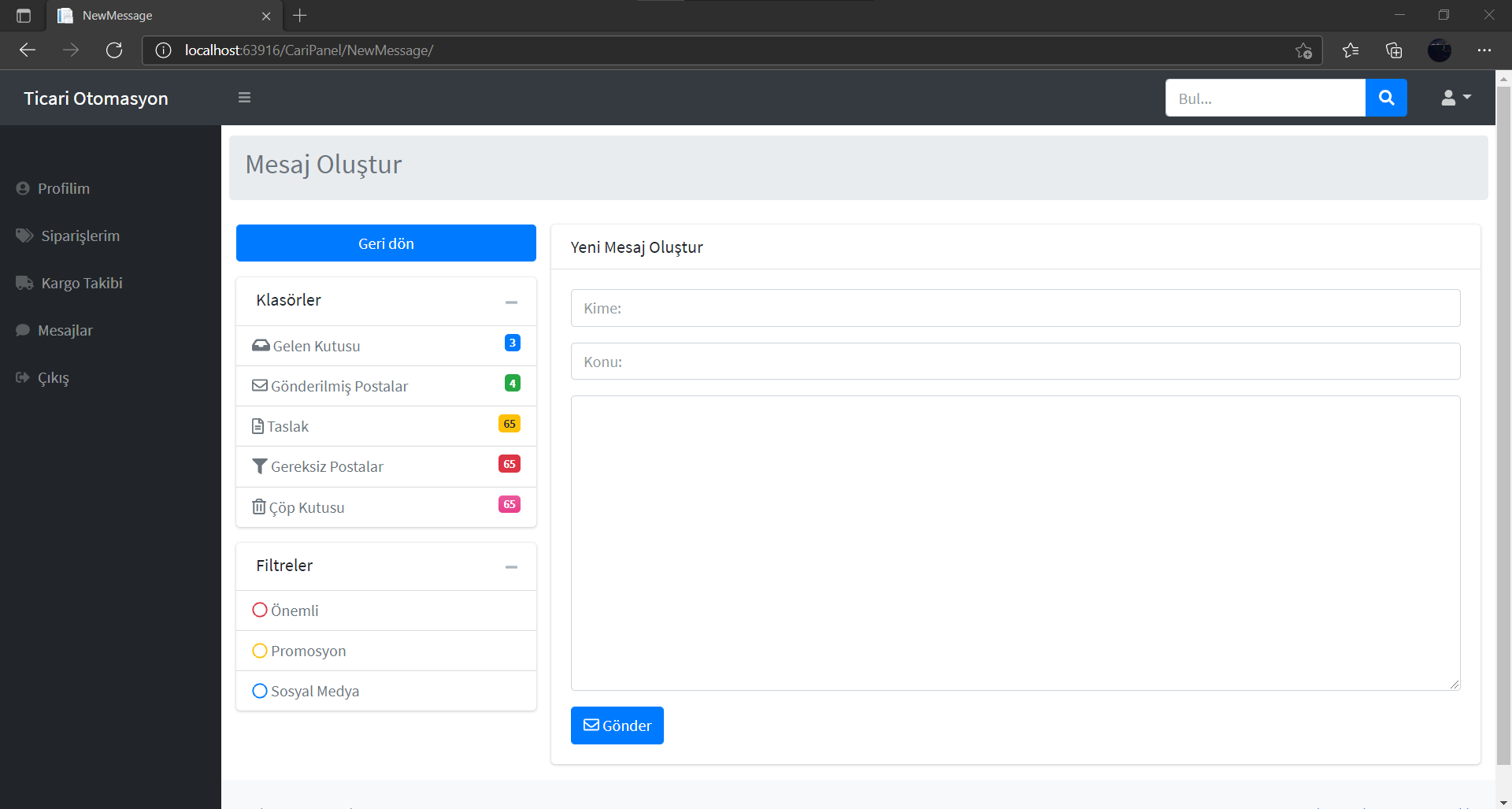Image resolution: width=1512 pixels, height=809 pixels.
Task: Send the message with Gönder button
Action: coord(617,726)
